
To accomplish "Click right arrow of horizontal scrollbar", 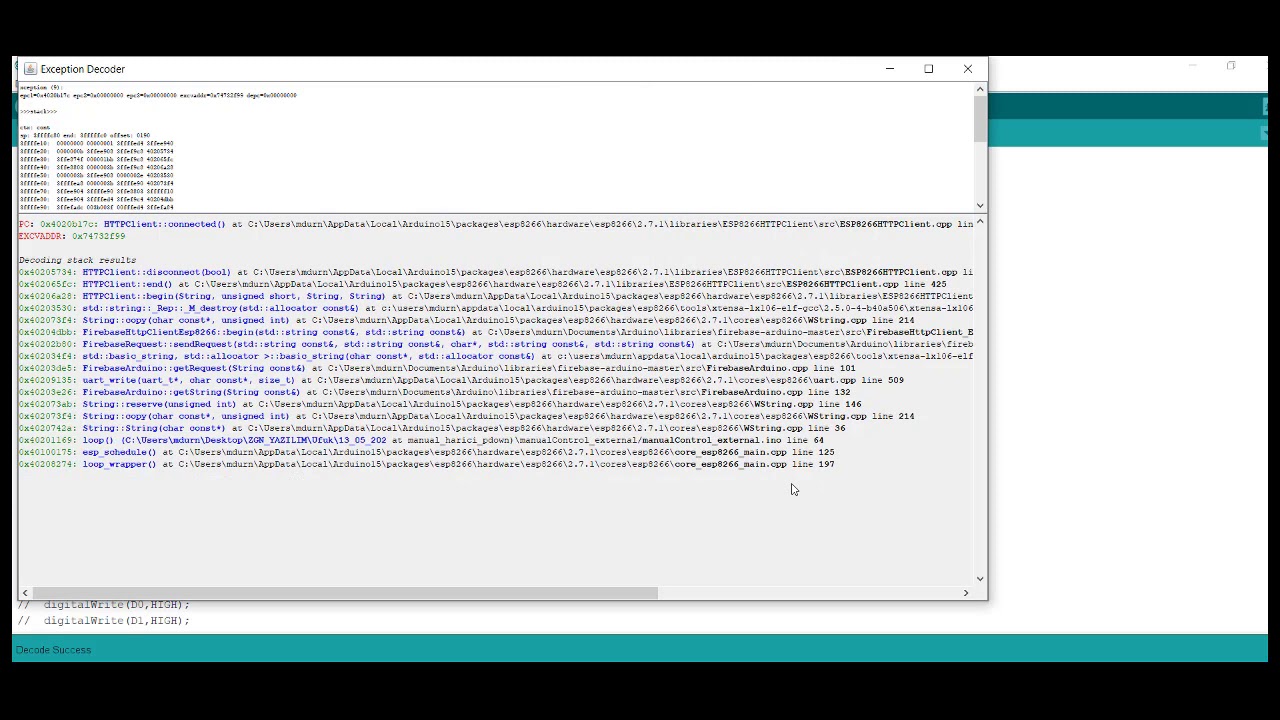I will point(965,593).
